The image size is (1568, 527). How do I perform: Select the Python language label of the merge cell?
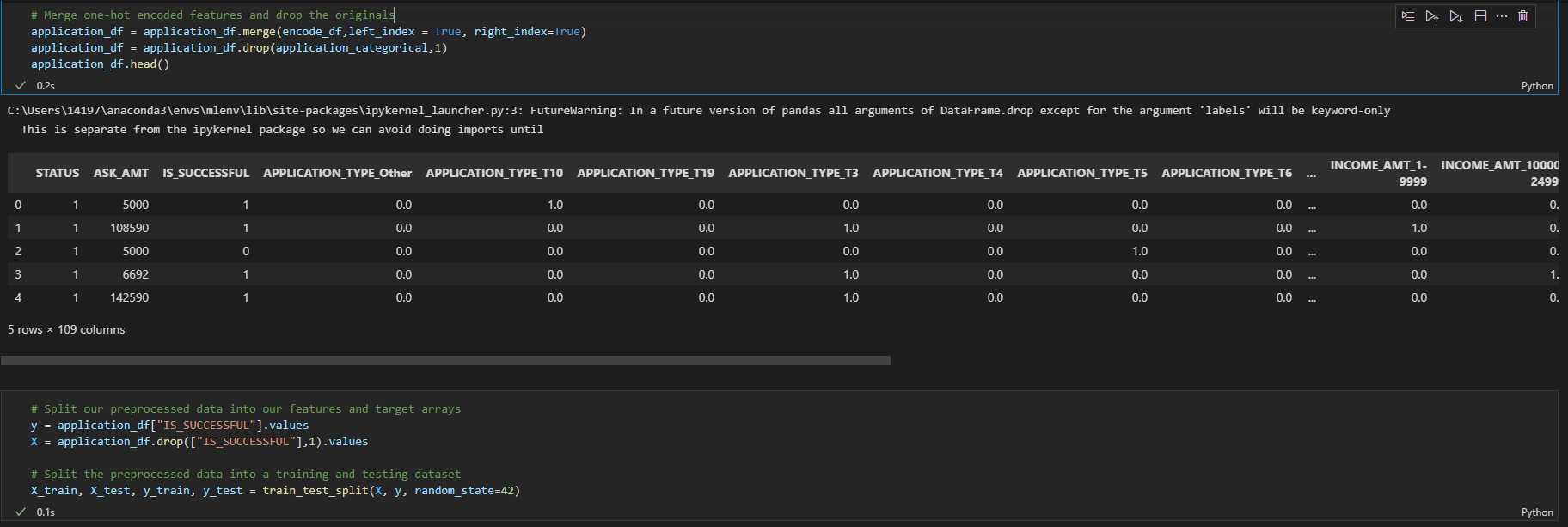tap(1537, 86)
